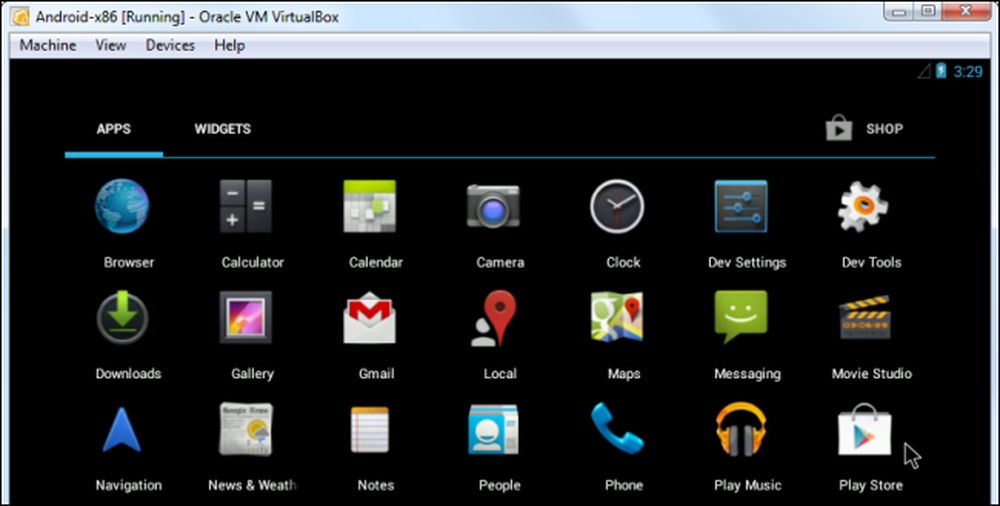Click the battery status icon
This screenshot has height=506, width=1000.
click(941, 71)
